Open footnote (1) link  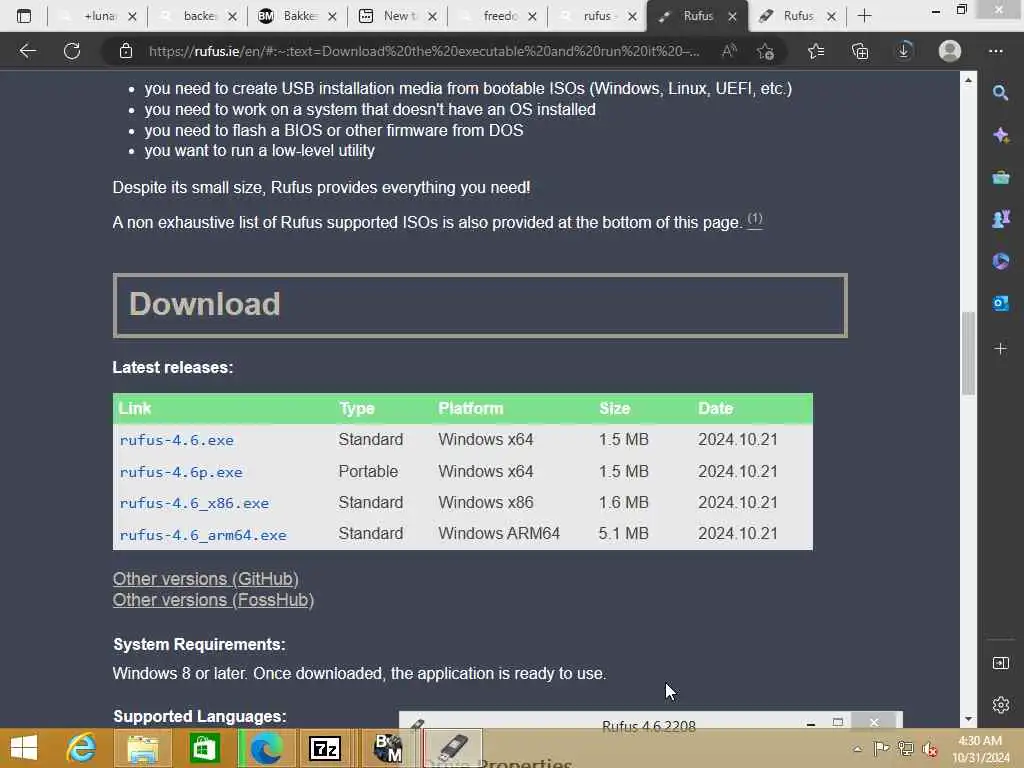coord(754,219)
